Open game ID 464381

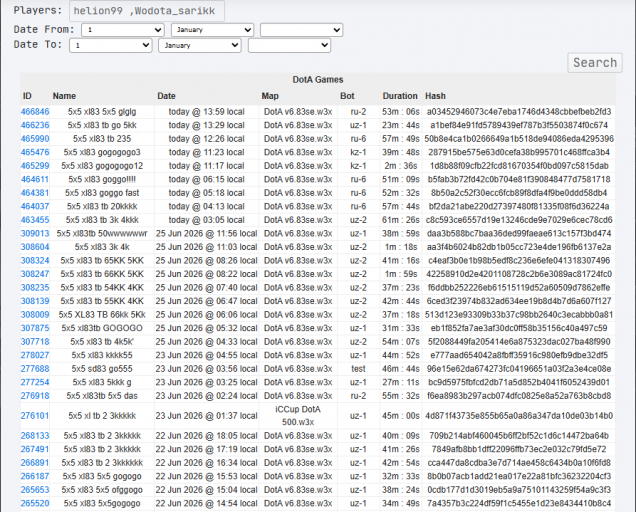pyautogui.click(x=35, y=193)
